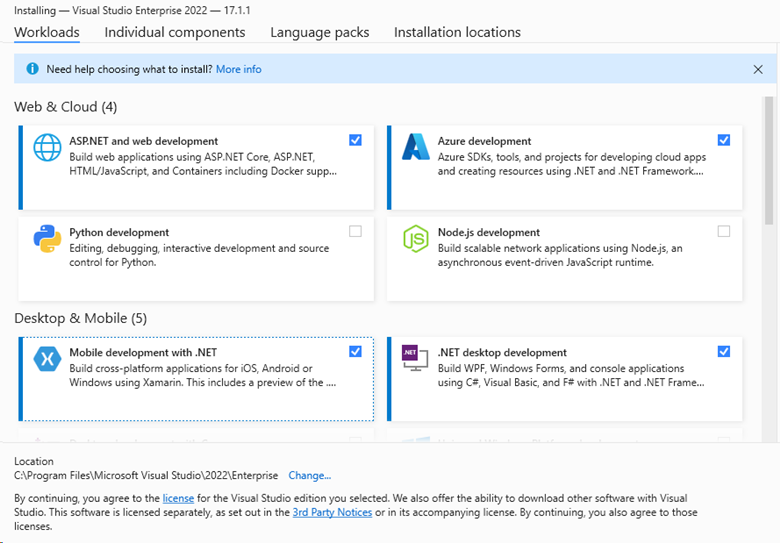Click the blue info circle icon
The image size is (780, 543).
(32, 69)
